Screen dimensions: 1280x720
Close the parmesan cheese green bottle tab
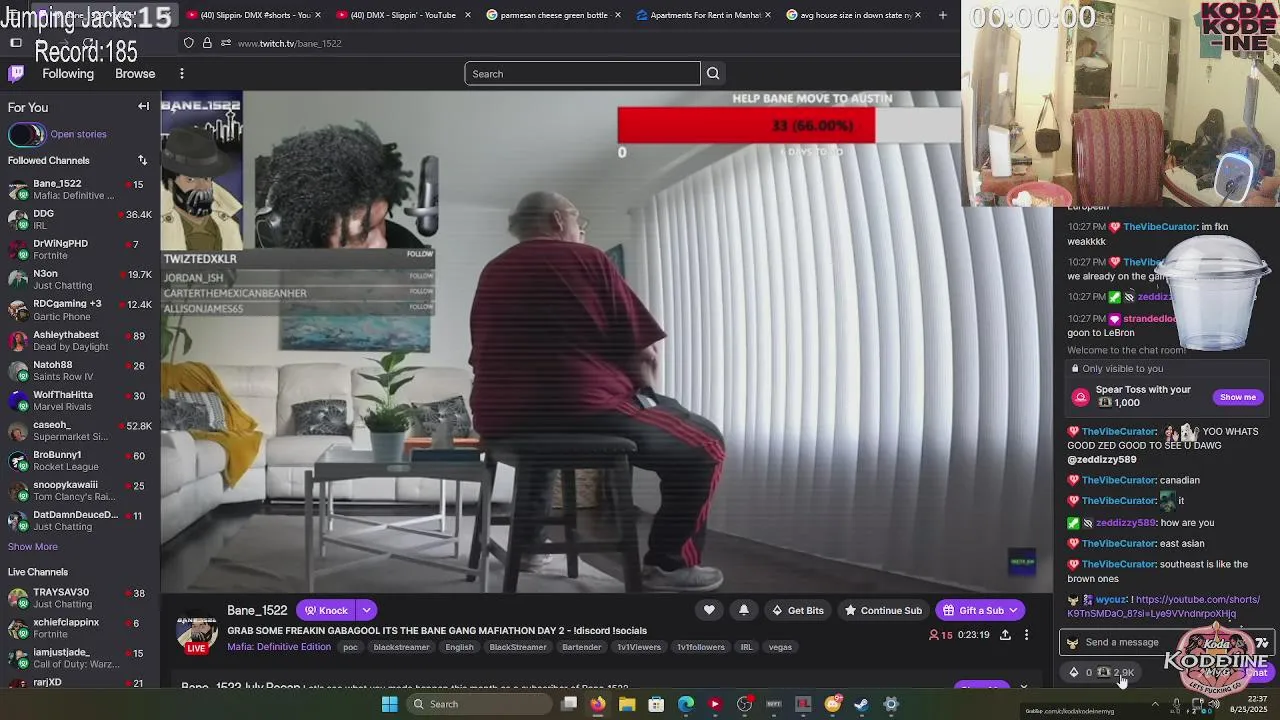coord(618,15)
